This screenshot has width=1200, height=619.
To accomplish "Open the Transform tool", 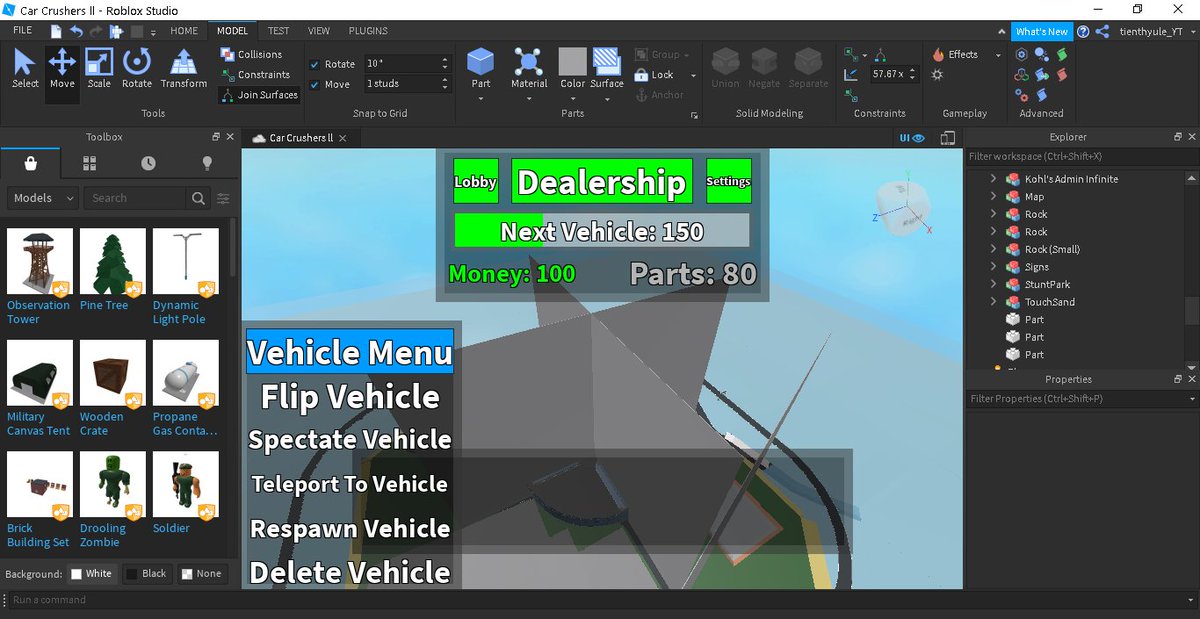I will coord(183,68).
